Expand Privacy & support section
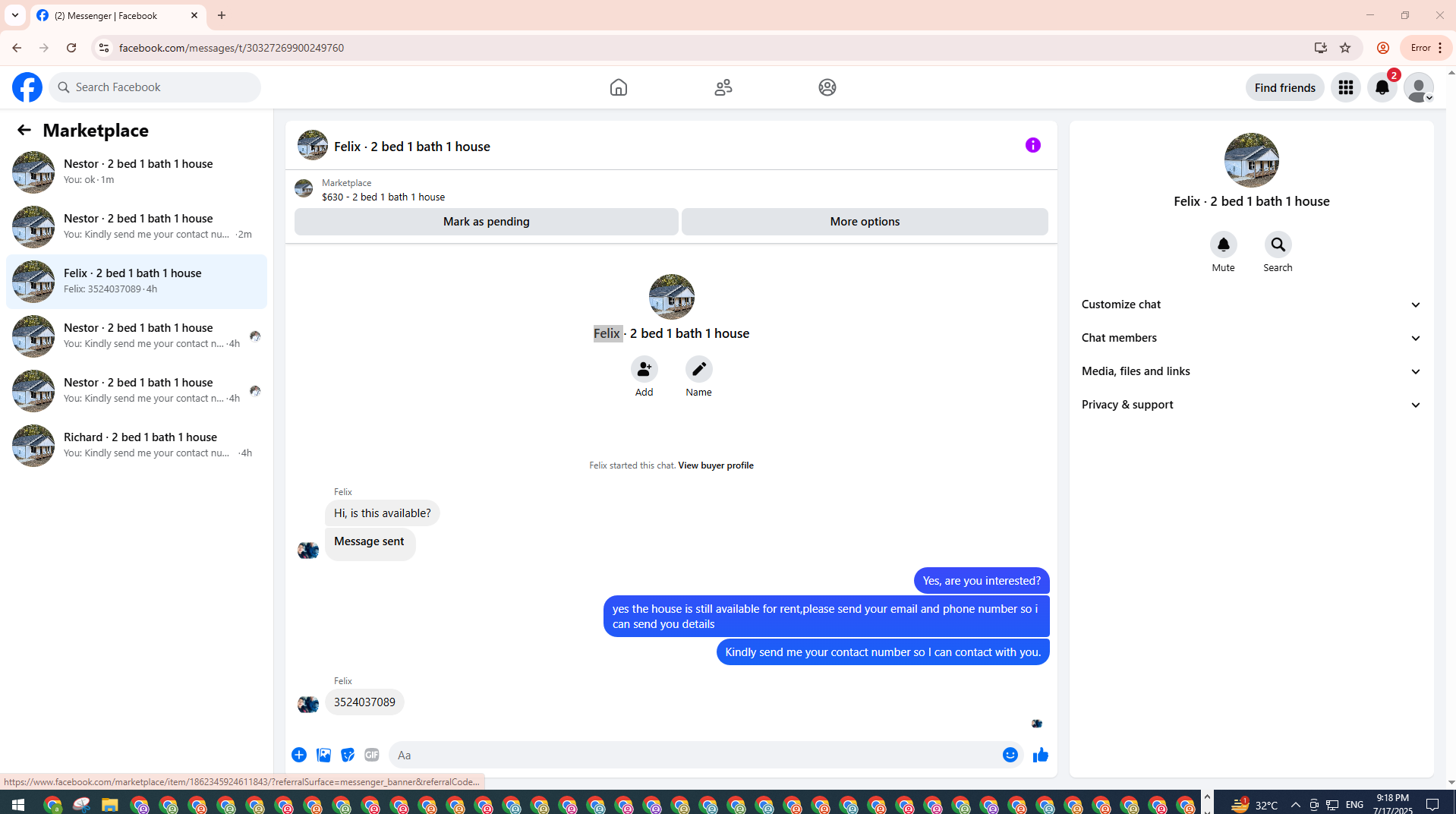 click(1252, 405)
